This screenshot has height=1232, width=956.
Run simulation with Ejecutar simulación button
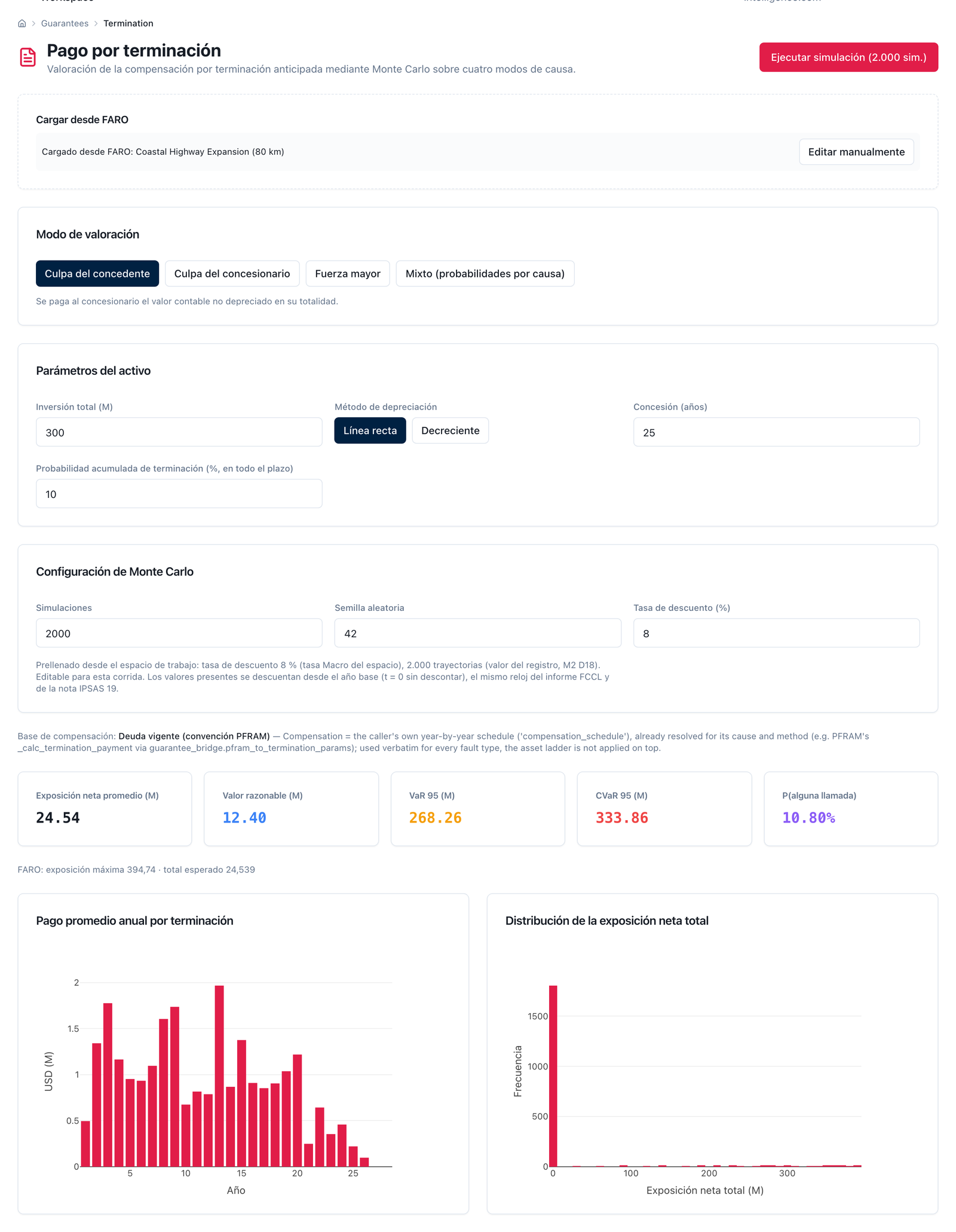click(848, 57)
